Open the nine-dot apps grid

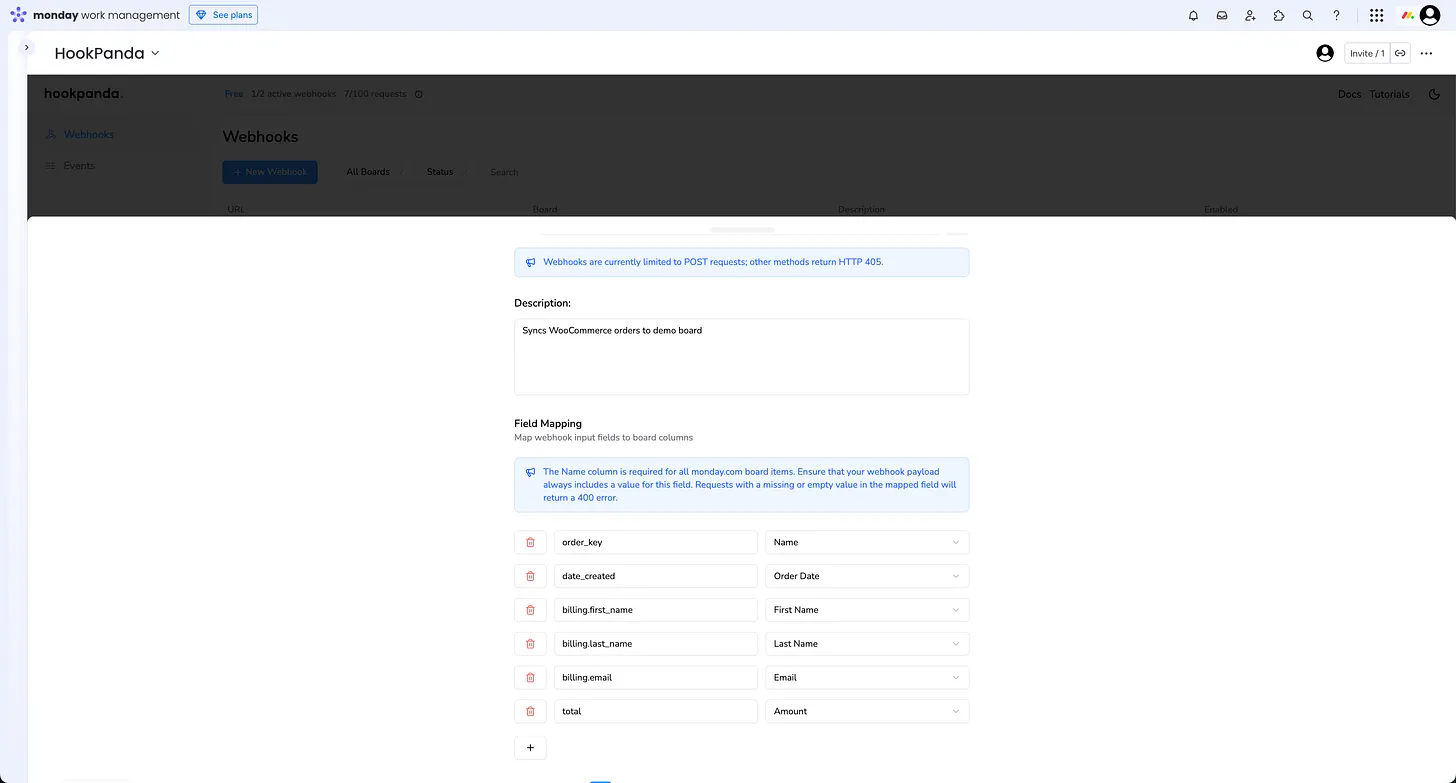[1376, 15]
